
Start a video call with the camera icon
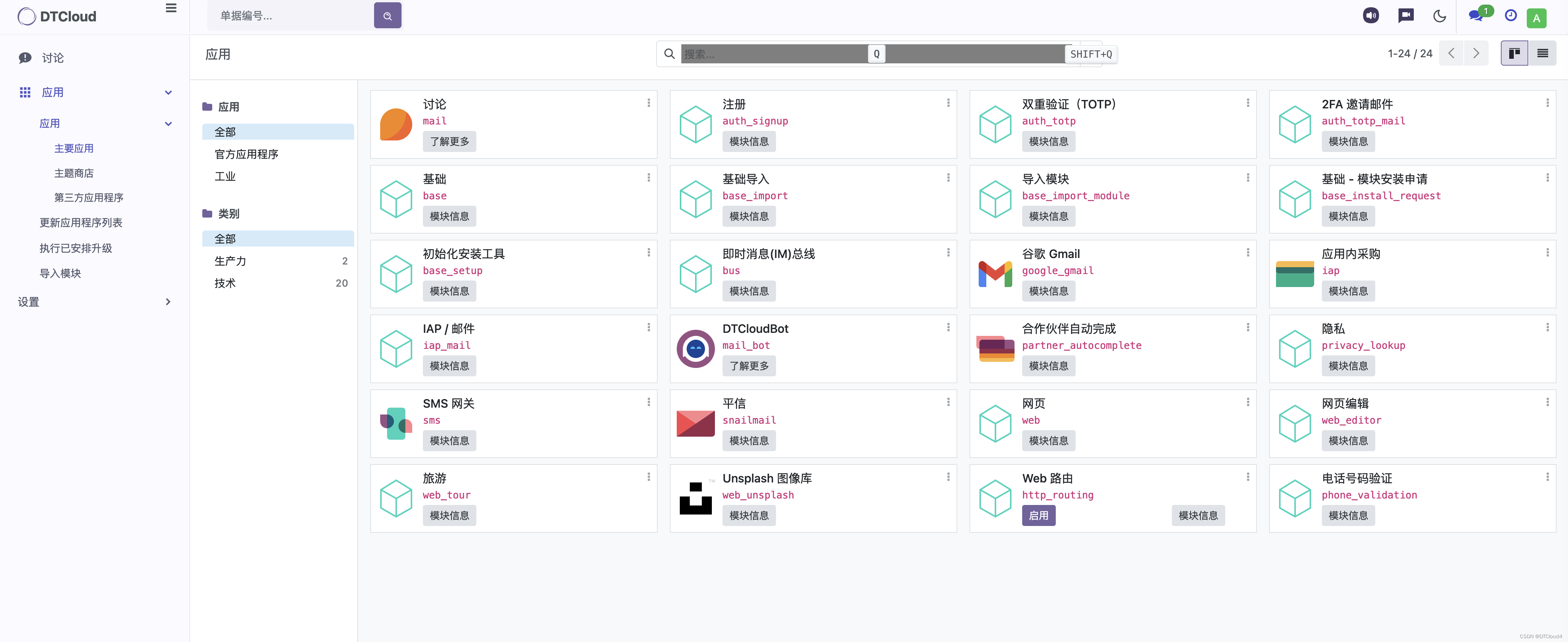coord(1405,16)
